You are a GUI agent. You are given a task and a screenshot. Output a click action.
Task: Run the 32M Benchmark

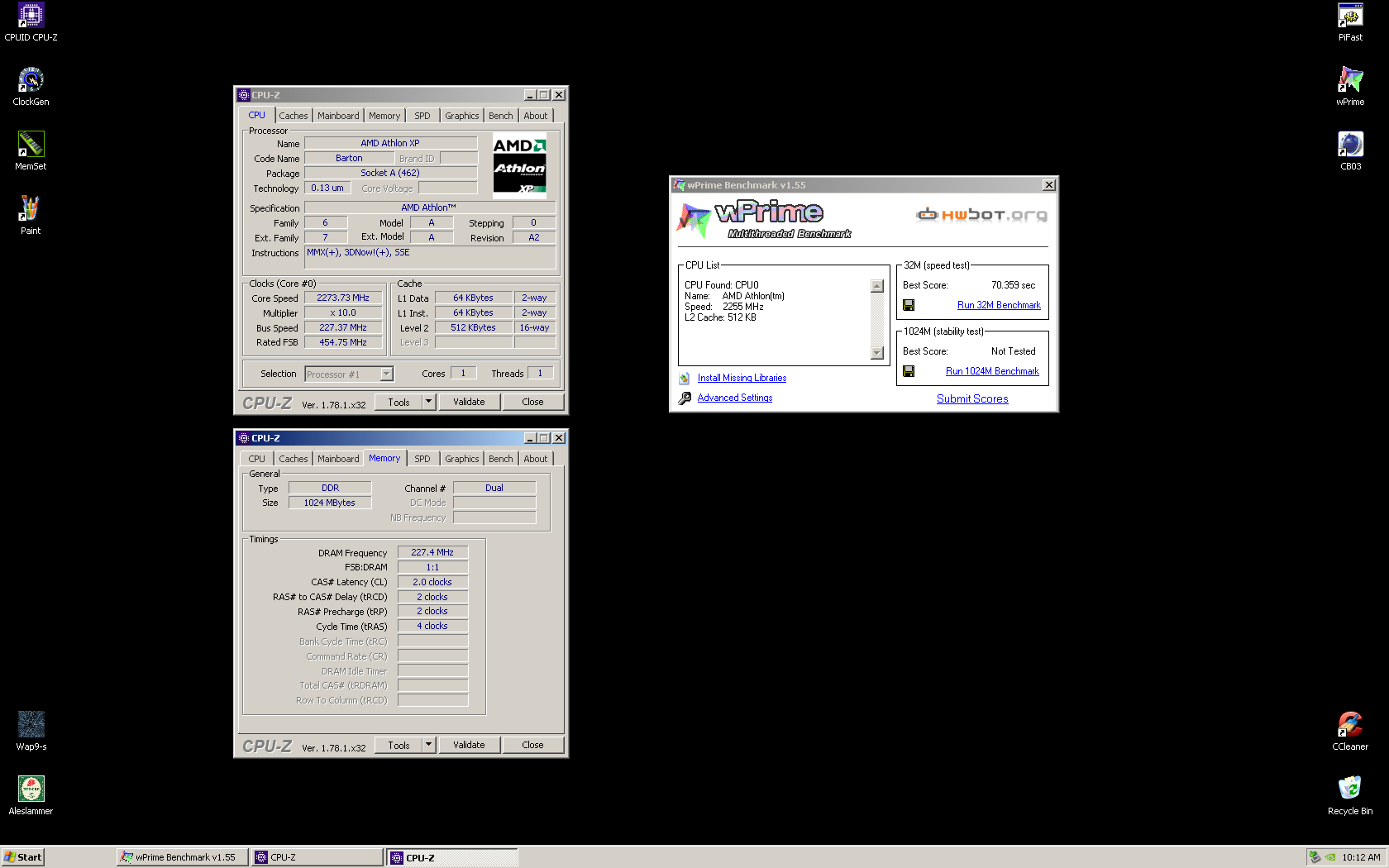(x=999, y=305)
